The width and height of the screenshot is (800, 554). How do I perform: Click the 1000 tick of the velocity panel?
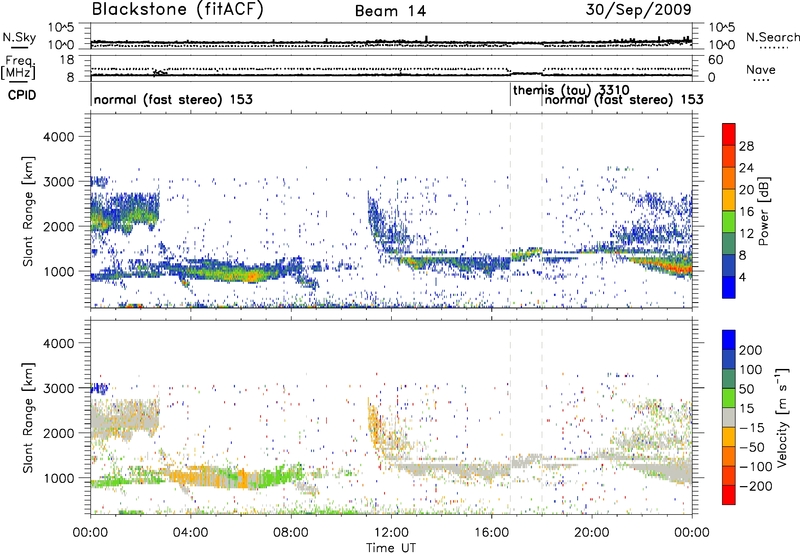point(58,478)
